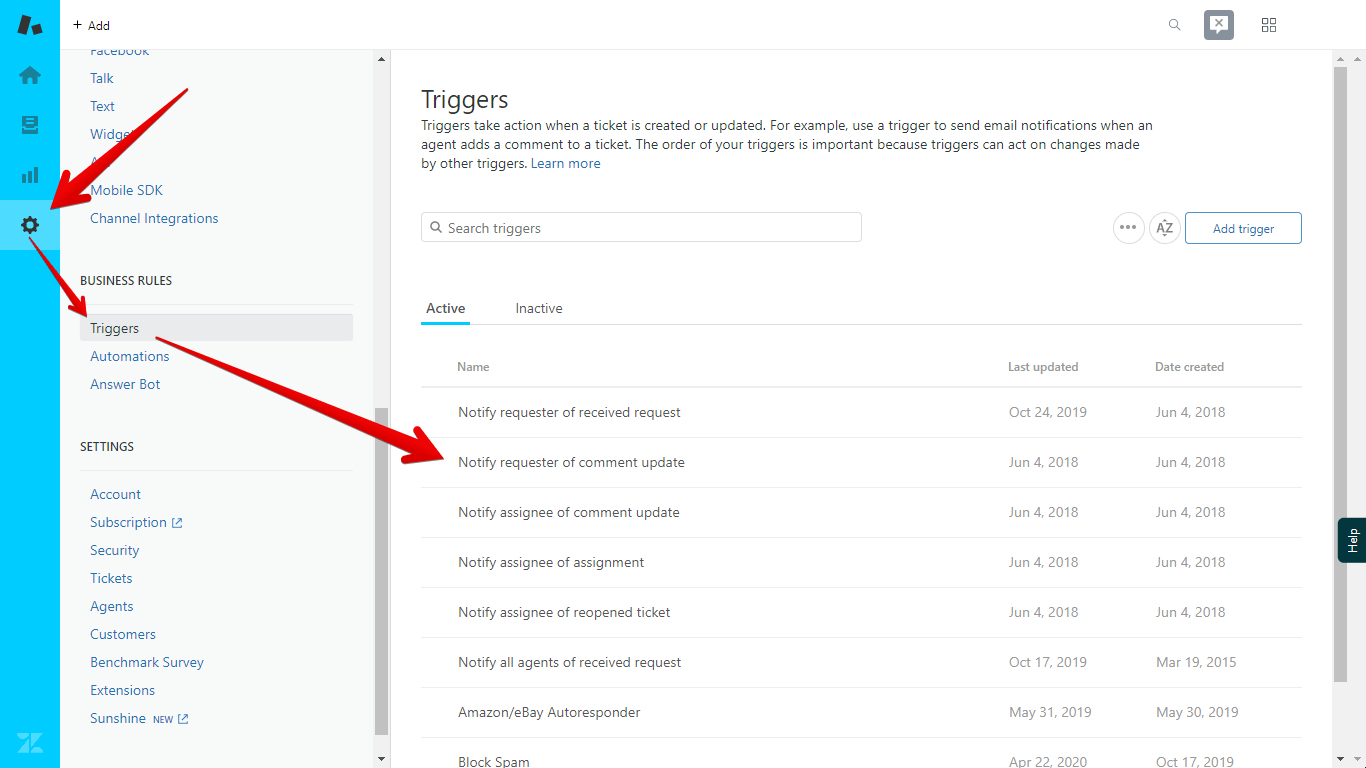Open the conversations app icon in the header
Image resolution: width=1366 pixels, height=768 pixels.
point(1218,24)
